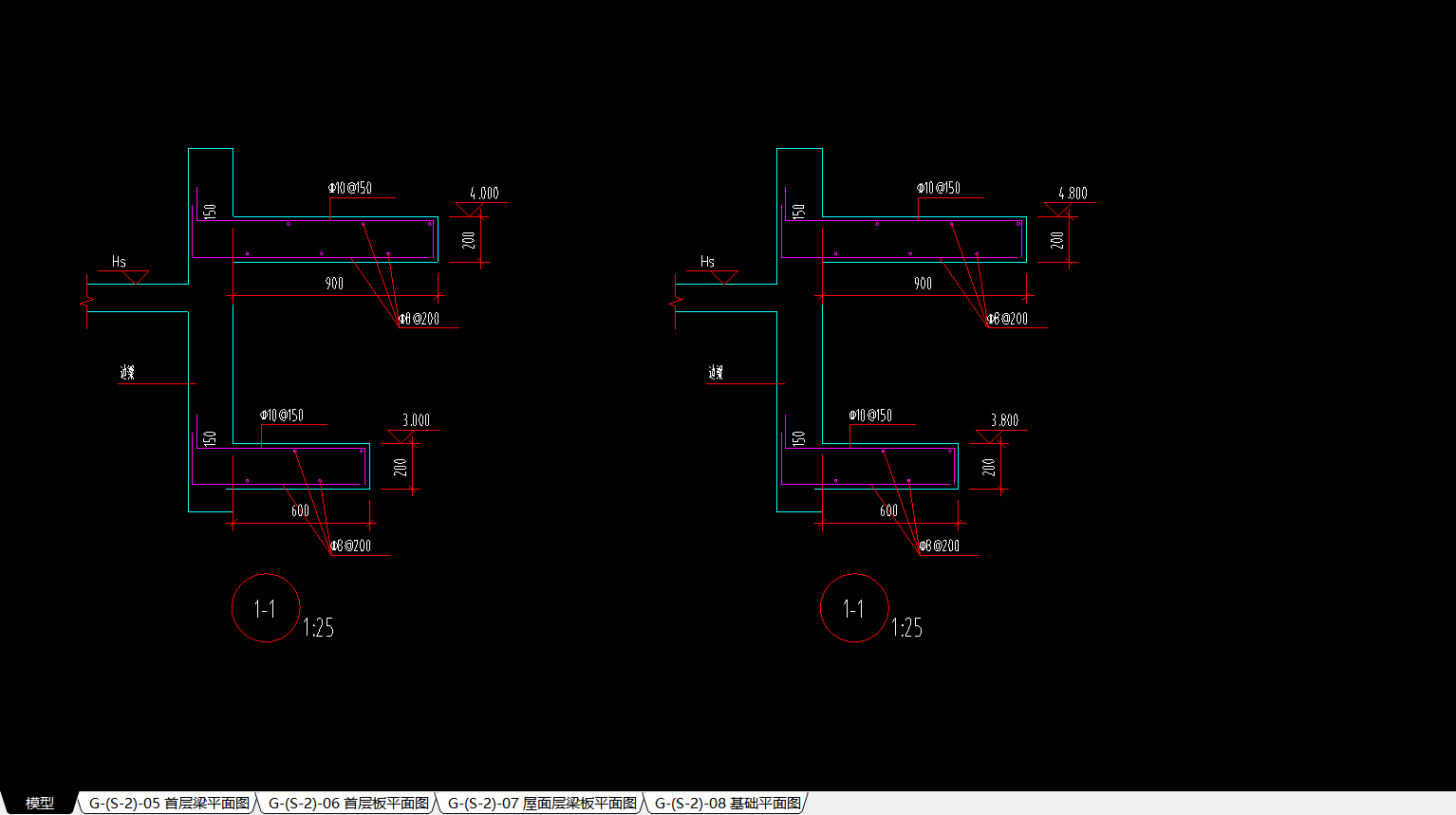
Task: Select the 200 thickness dimension beside elevation 4.800
Action: (1057, 240)
